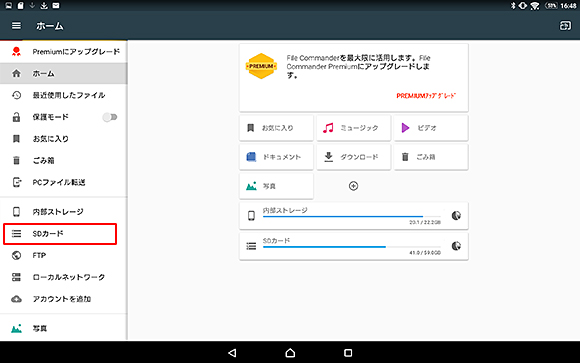Screen dimensions: 580x363
Task: Click the 保護モード lock icon
Action: pos(16,117)
